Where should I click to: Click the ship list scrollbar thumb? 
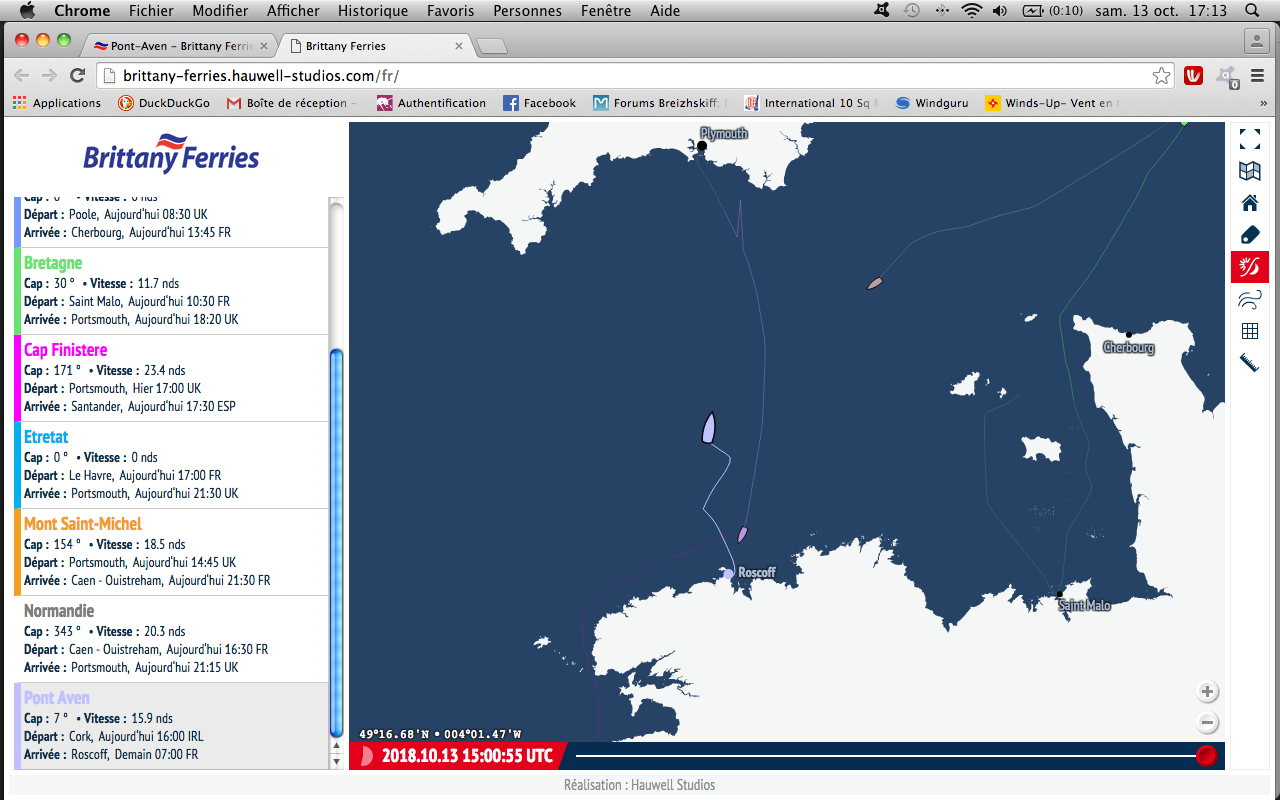coord(336,542)
